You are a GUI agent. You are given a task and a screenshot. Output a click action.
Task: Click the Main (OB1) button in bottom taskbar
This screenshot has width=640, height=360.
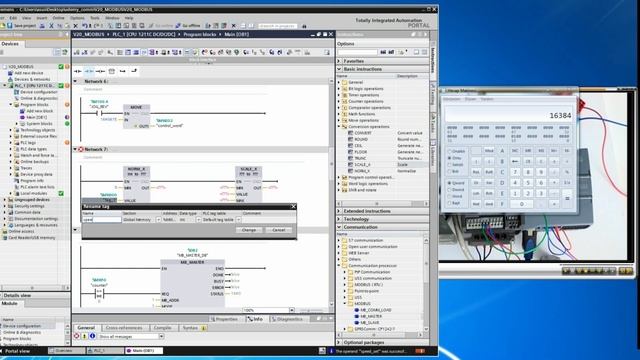tap(144, 351)
